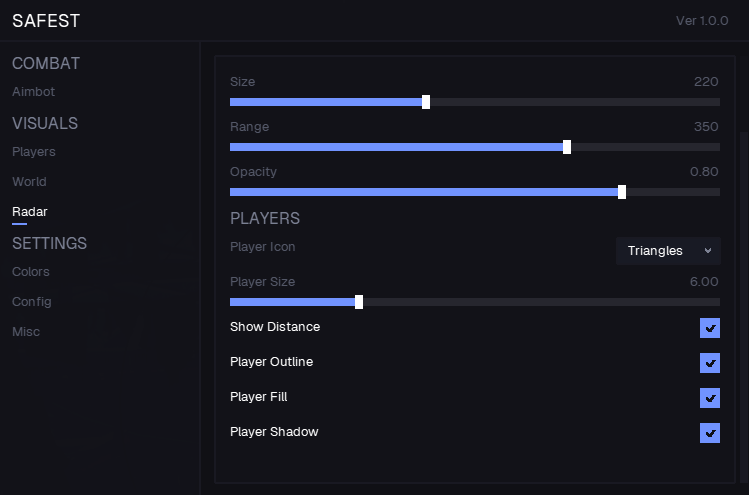Click the Player Icon dropdown chevron arrow
Viewport: 749px width, 495px height.
(708, 251)
